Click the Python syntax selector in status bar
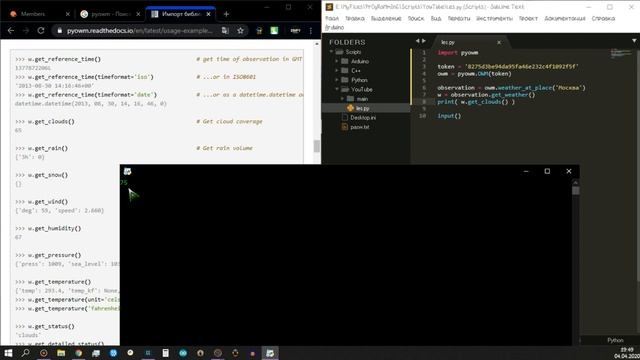The width and height of the screenshot is (640, 360). click(615, 340)
